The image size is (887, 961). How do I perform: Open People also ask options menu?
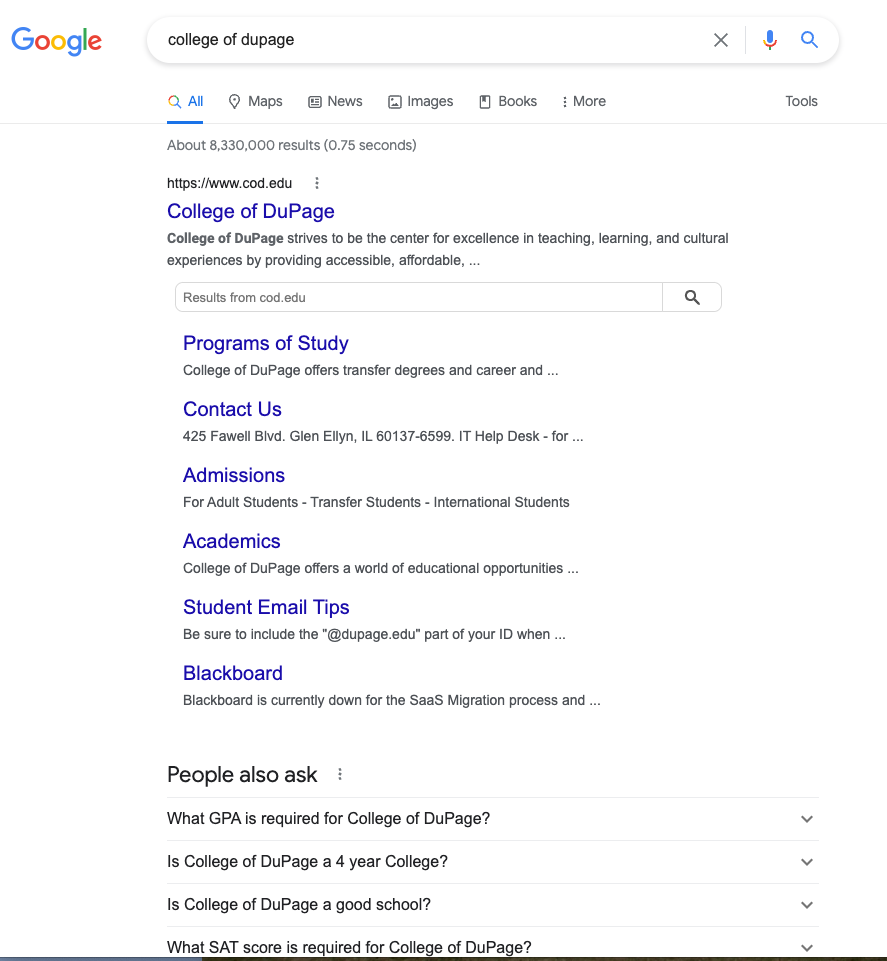pyautogui.click(x=340, y=774)
